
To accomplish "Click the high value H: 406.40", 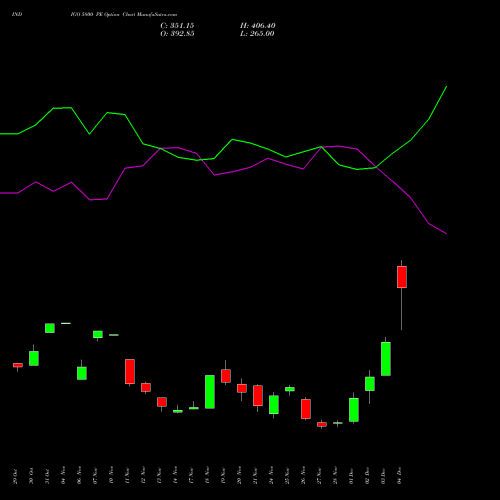I will [257, 26].
